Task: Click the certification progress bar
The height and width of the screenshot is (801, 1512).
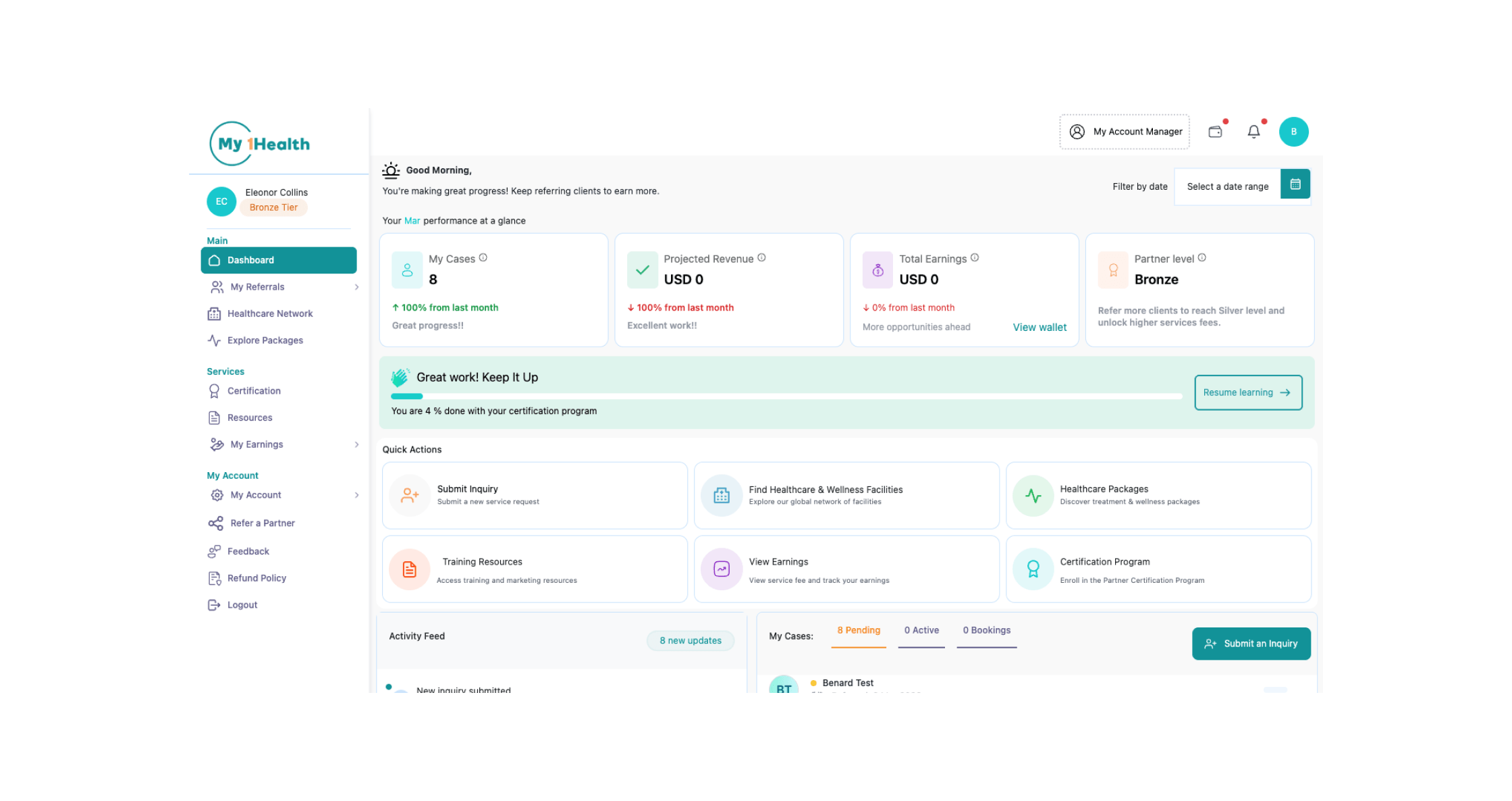Action: [x=786, y=396]
